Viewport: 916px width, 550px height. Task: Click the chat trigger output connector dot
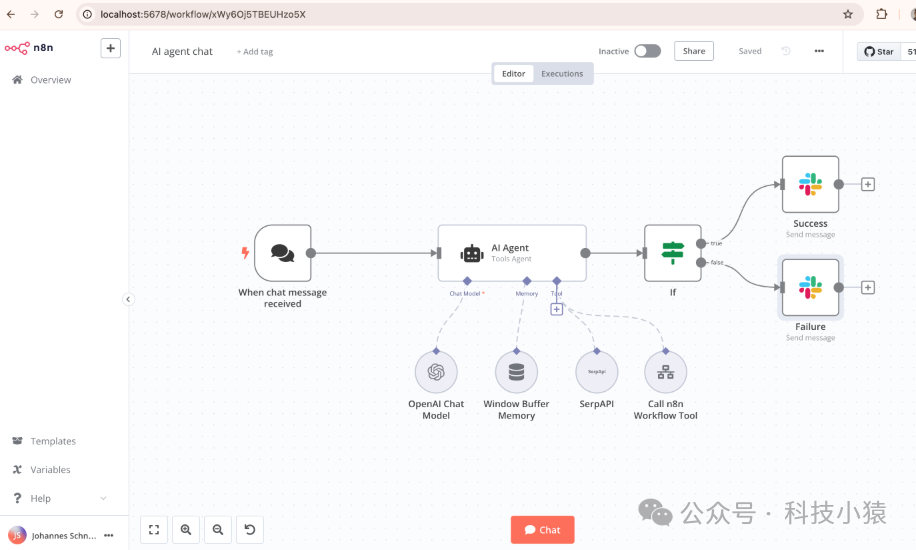pyautogui.click(x=311, y=253)
